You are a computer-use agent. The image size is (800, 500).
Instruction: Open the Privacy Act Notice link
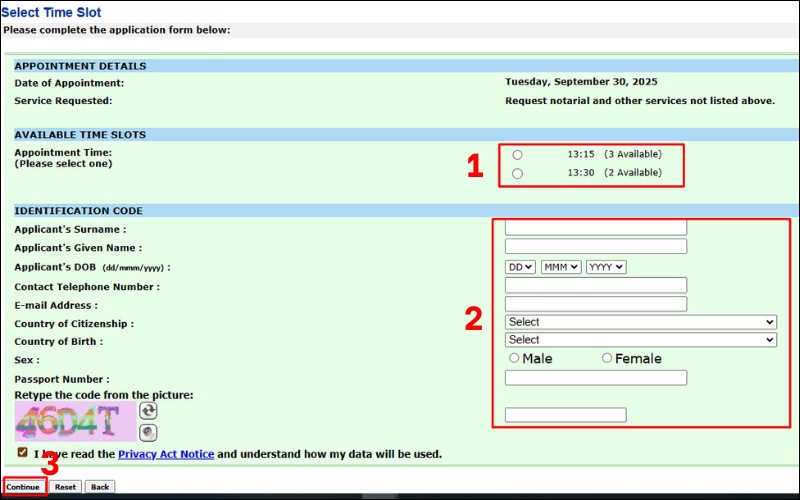tap(166, 454)
